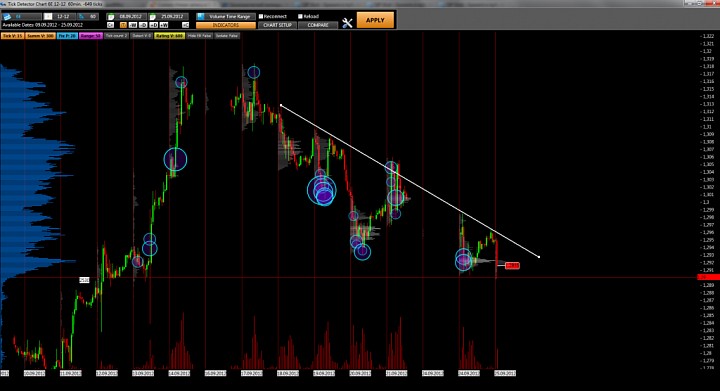Viewport: 720px width, 391px height.
Task: Switch to the CHART SETUP tab
Action: click(x=277, y=25)
